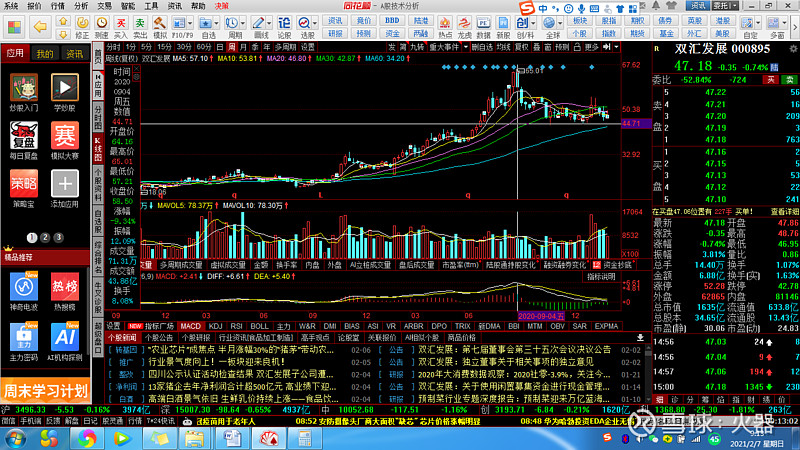Click the download arrow icon in news panel

[640, 338]
